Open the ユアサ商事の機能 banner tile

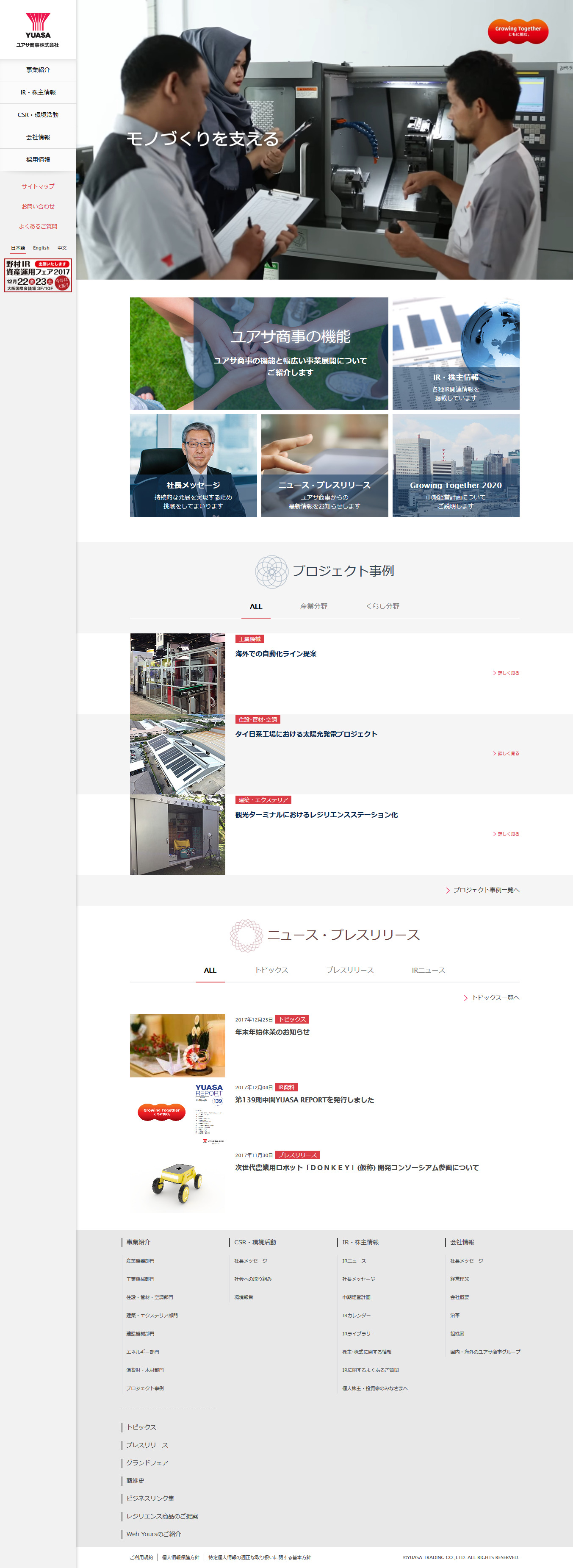(x=259, y=353)
